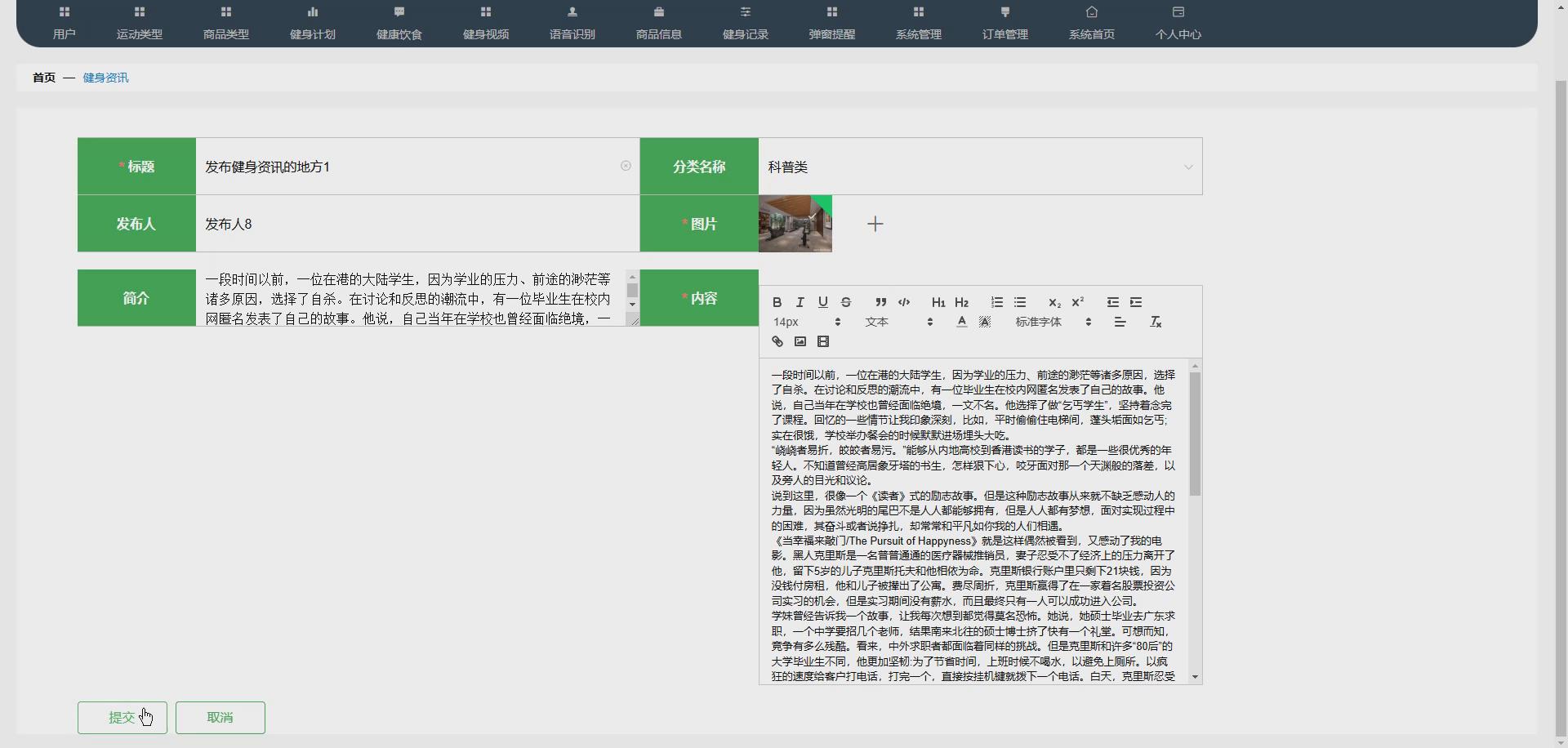Click the add image plus button
Image resolution: width=1568 pixels, height=748 pixels.
point(874,223)
